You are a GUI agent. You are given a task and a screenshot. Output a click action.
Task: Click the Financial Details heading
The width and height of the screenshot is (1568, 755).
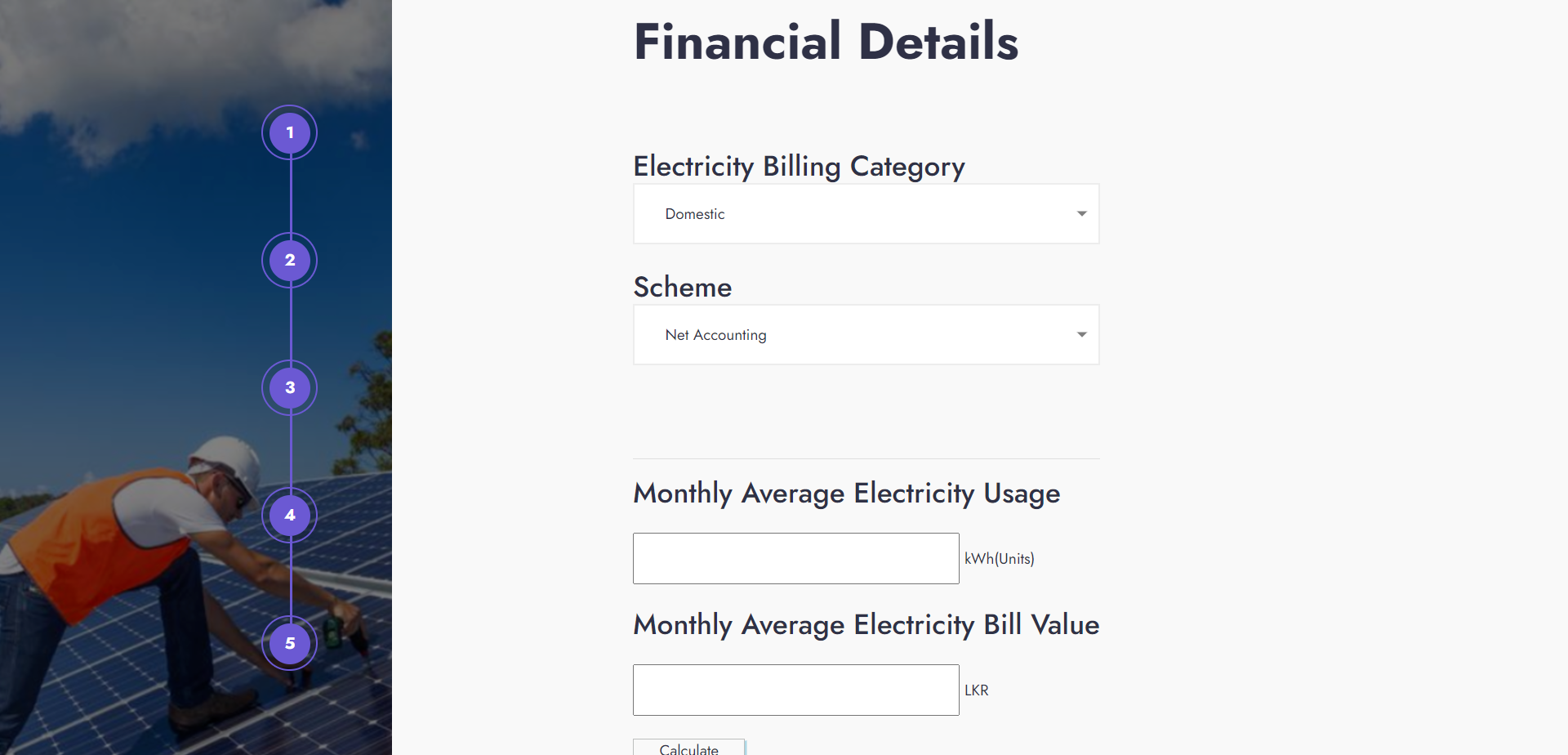pyautogui.click(x=826, y=42)
